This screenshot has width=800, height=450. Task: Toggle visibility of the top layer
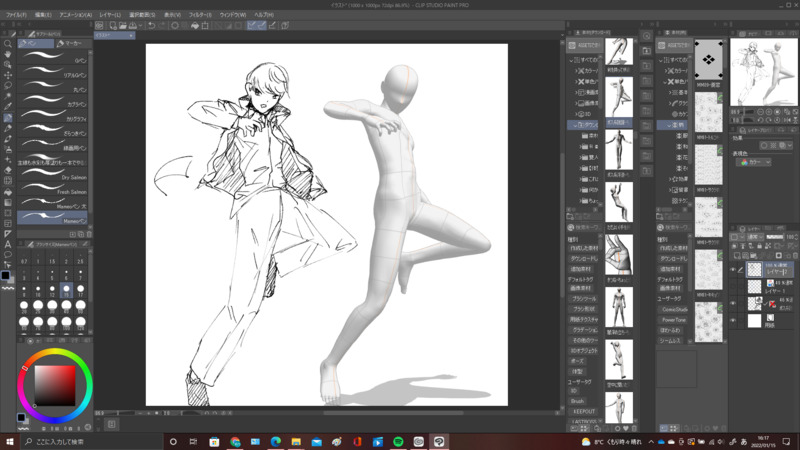733,270
